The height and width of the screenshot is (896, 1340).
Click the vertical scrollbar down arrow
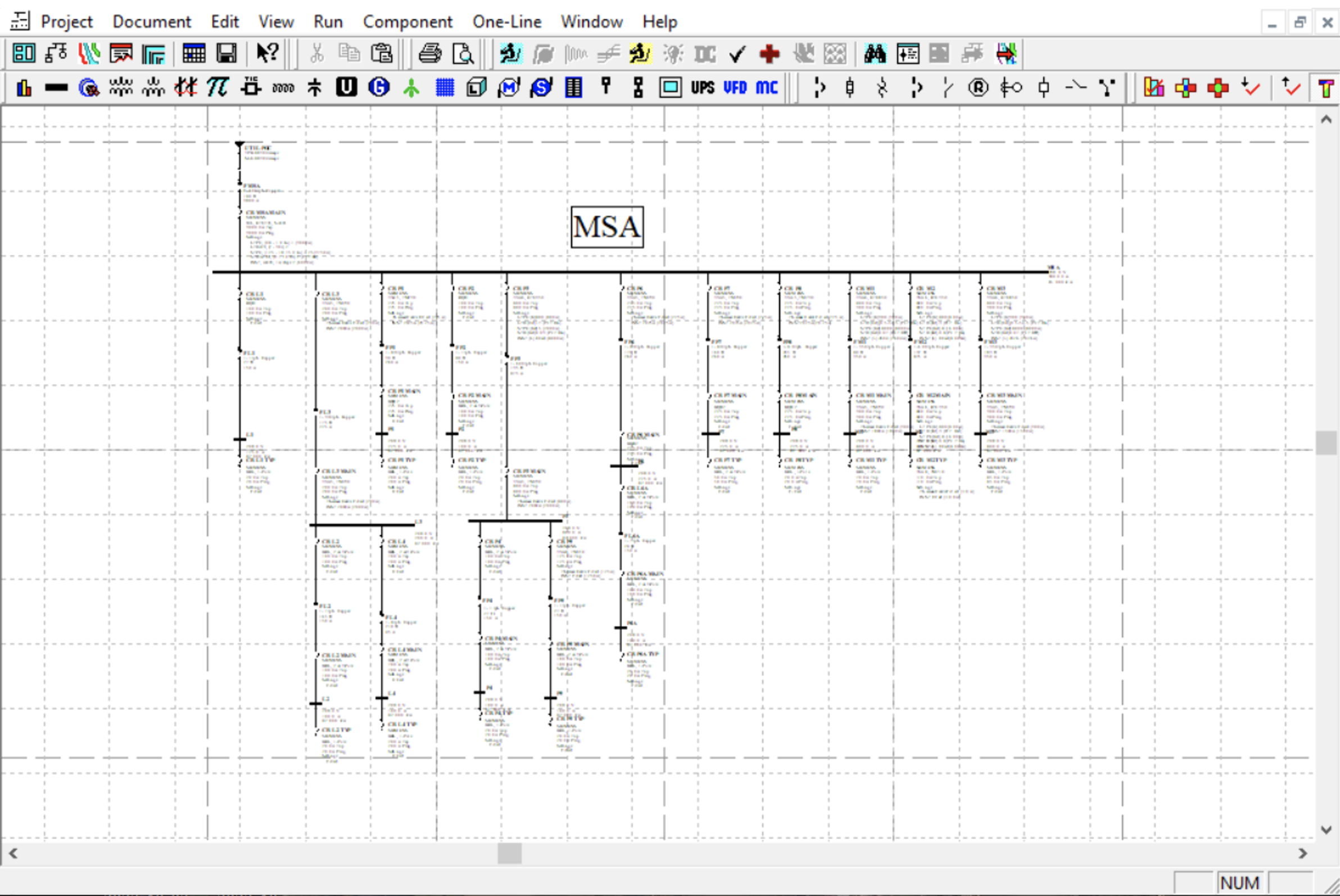[1327, 829]
